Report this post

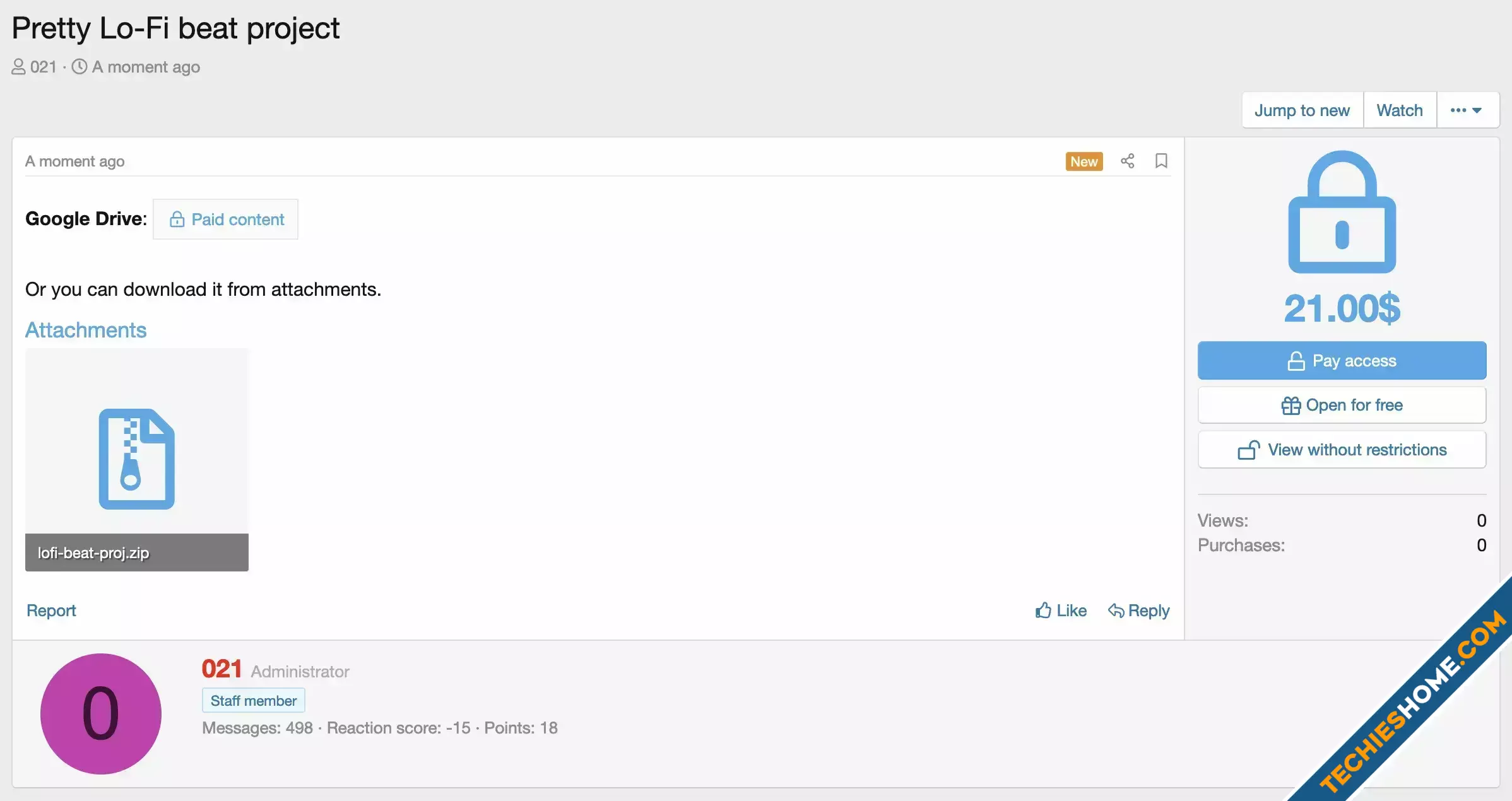tap(51, 611)
